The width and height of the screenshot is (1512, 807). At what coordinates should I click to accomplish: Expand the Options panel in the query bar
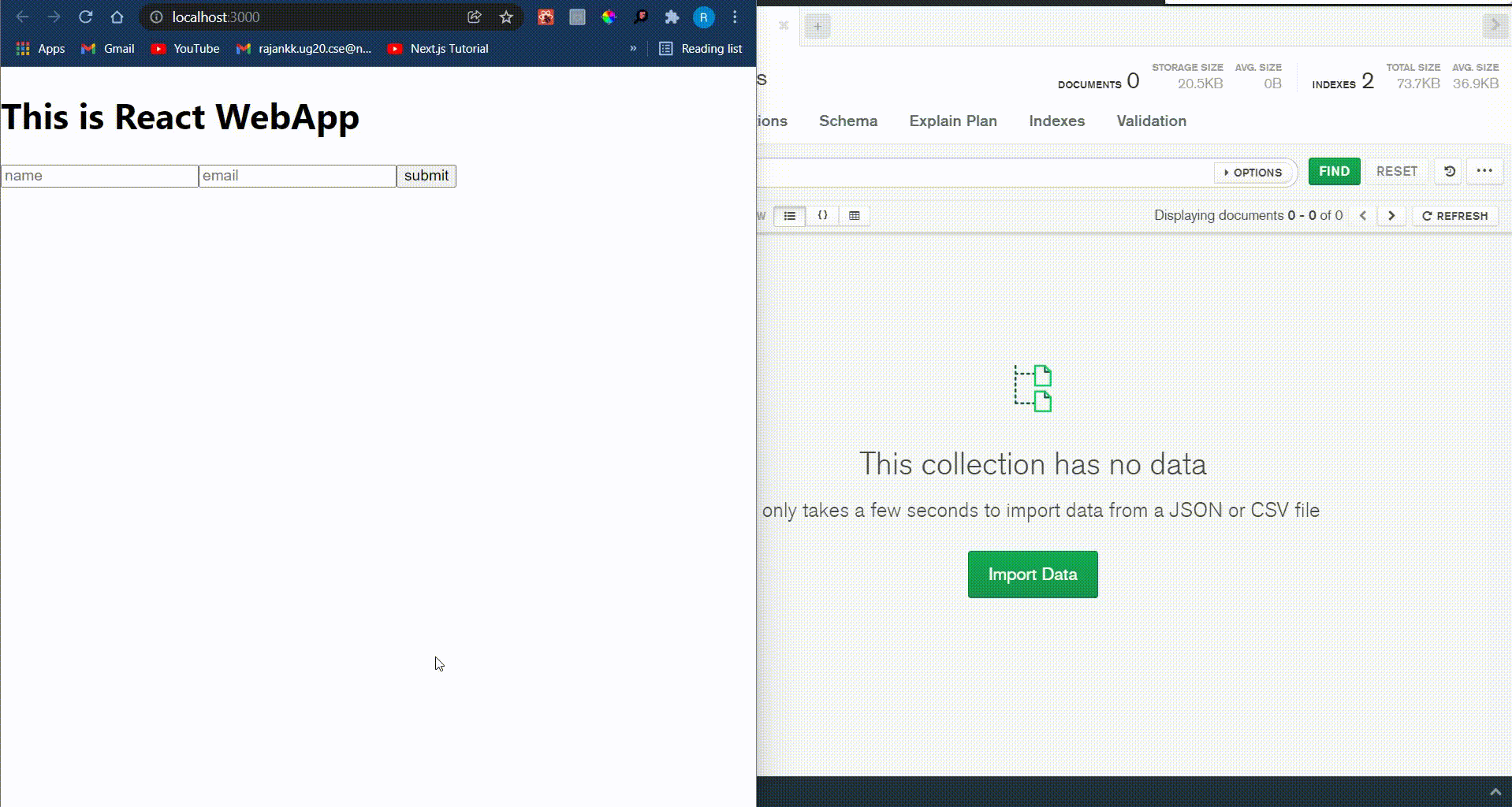pyautogui.click(x=1253, y=172)
